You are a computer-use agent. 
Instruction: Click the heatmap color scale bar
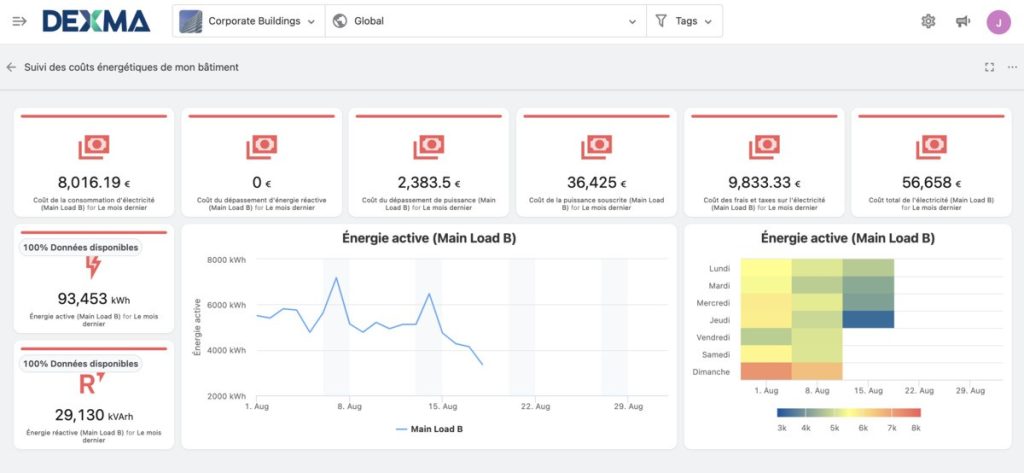click(847, 412)
